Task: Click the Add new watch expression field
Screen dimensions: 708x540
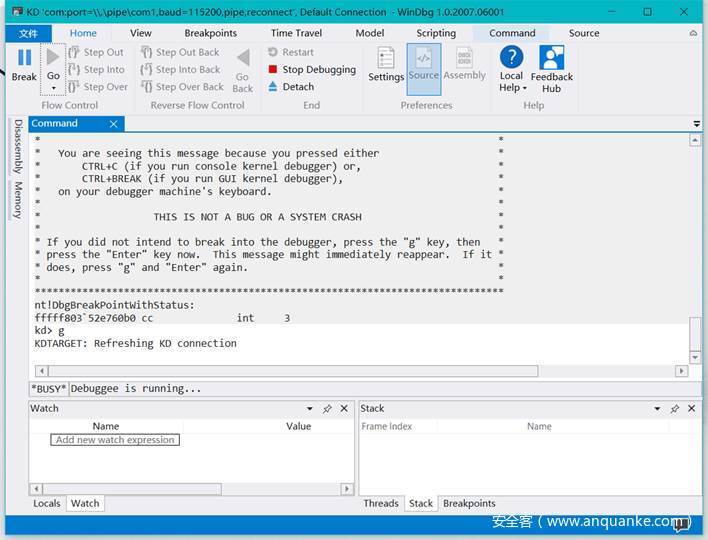Action: tap(115, 440)
